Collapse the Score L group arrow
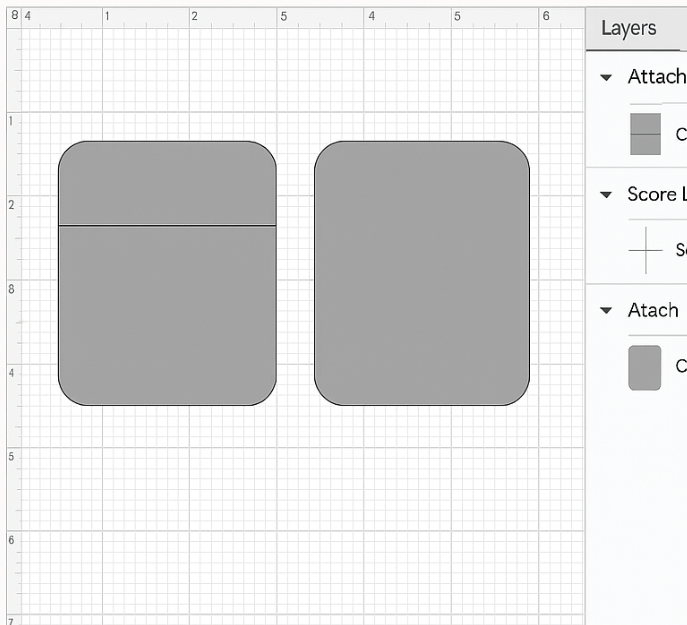This screenshot has height=625, width=687. pos(606,195)
